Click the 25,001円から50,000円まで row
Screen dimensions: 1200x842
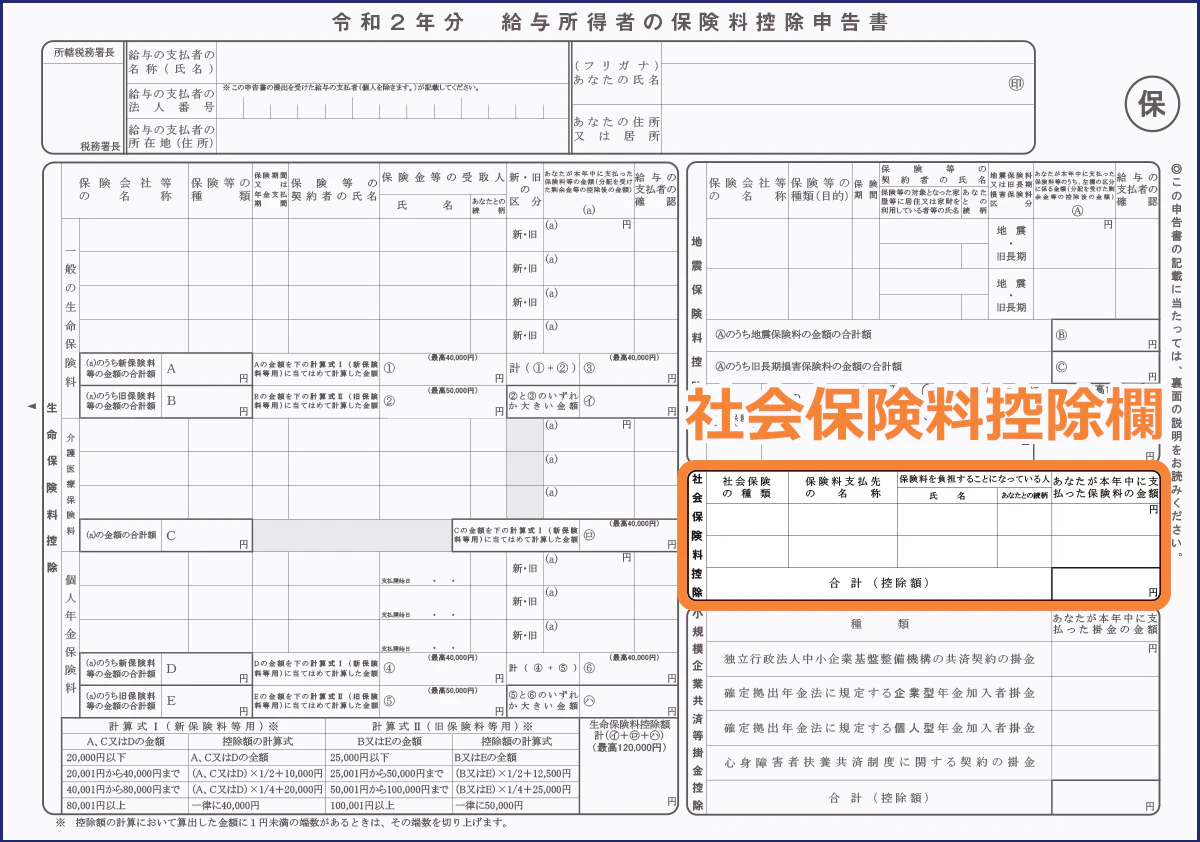pyautogui.click(x=452, y=773)
